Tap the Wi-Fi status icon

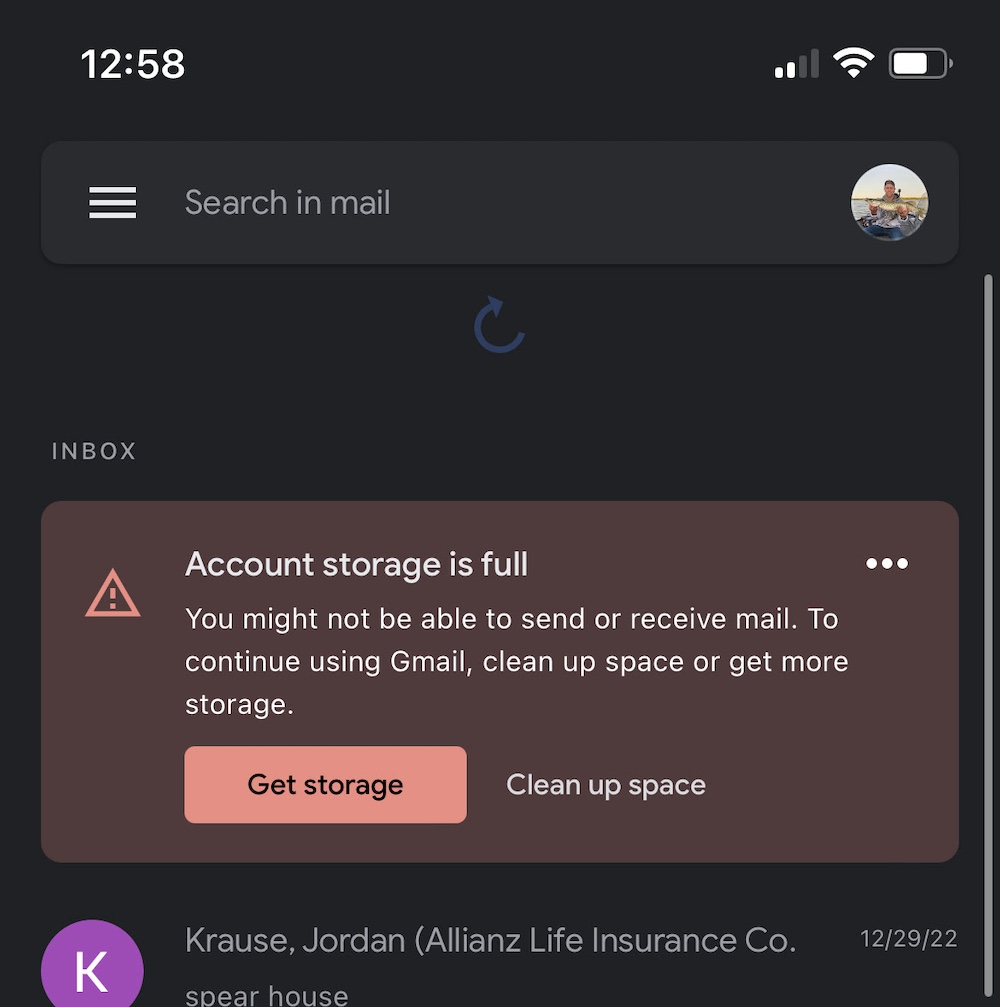853,63
